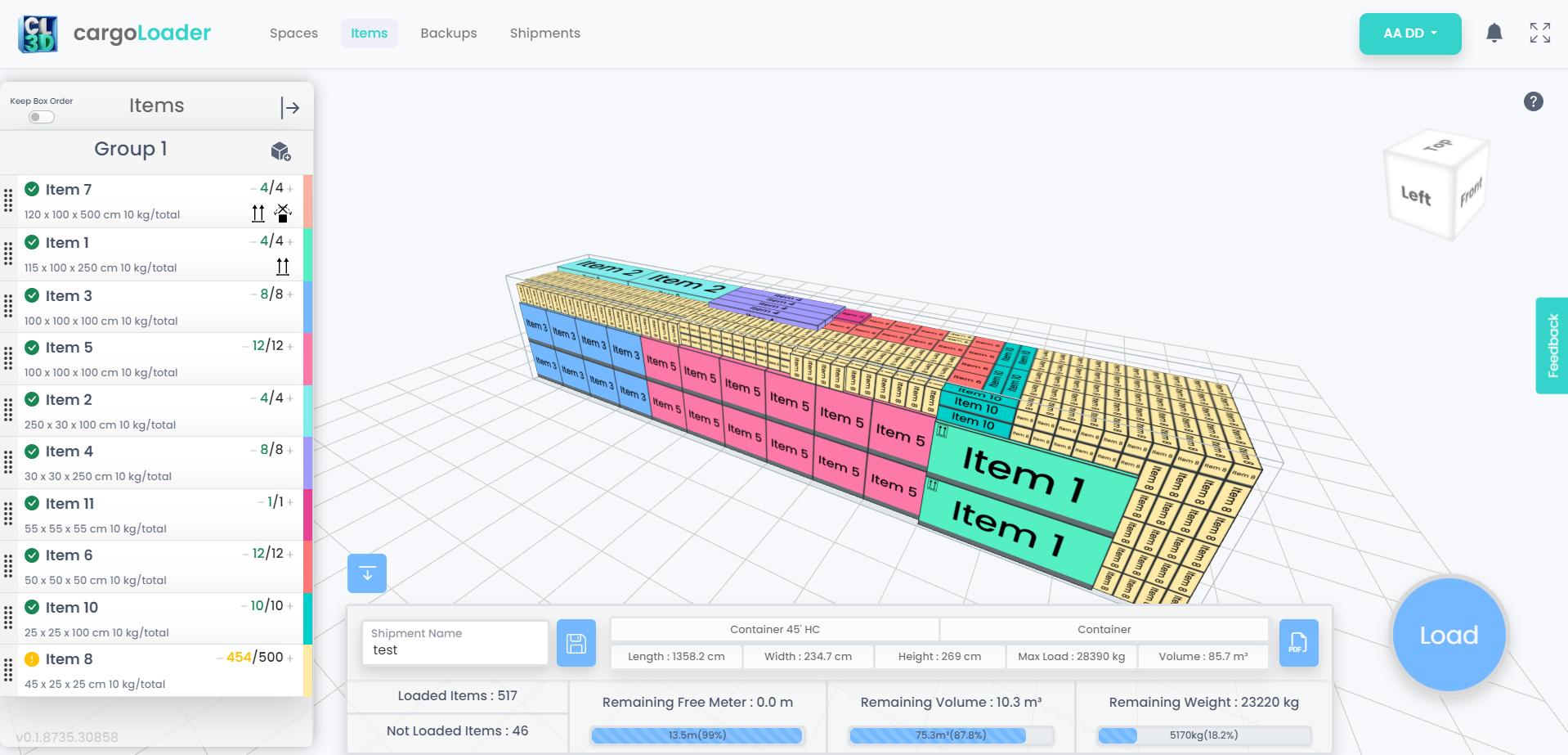Toggle upright orientation arrows for Item 7
The height and width of the screenshot is (755, 1568).
point(258,213)
